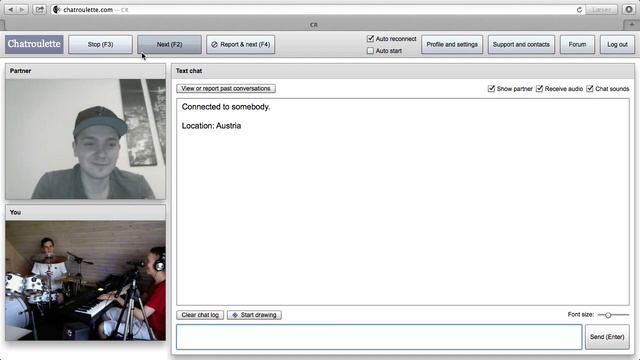Viewport: 640px width, 360px height.
Task: Click Report & next (F4) button
Action: [x=241, y=44]
